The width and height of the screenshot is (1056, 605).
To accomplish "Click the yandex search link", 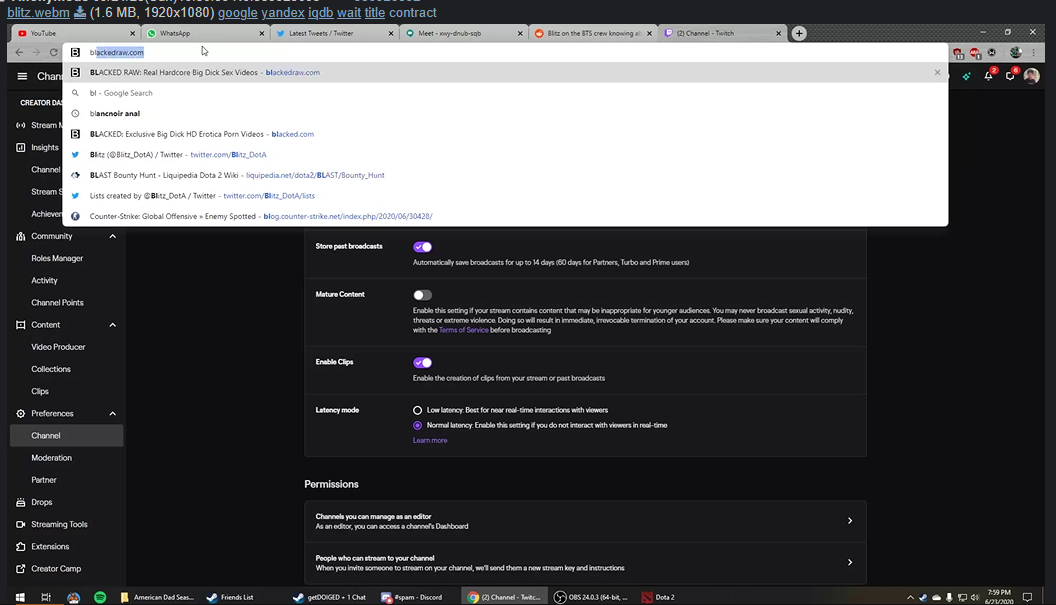I will (283, 12).
